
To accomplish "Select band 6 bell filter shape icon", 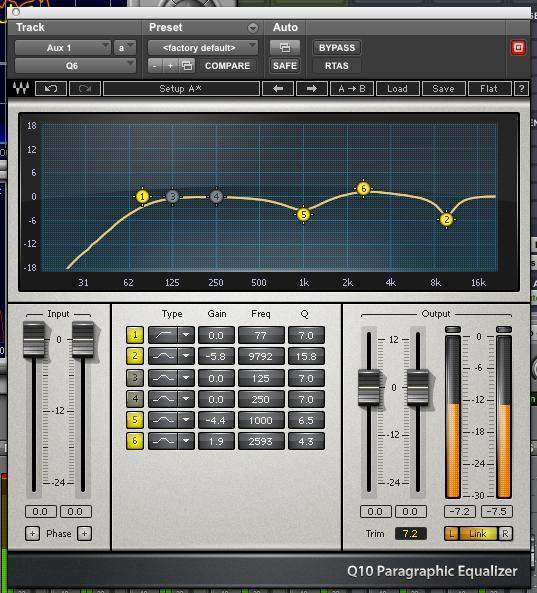I will [163, 441].
